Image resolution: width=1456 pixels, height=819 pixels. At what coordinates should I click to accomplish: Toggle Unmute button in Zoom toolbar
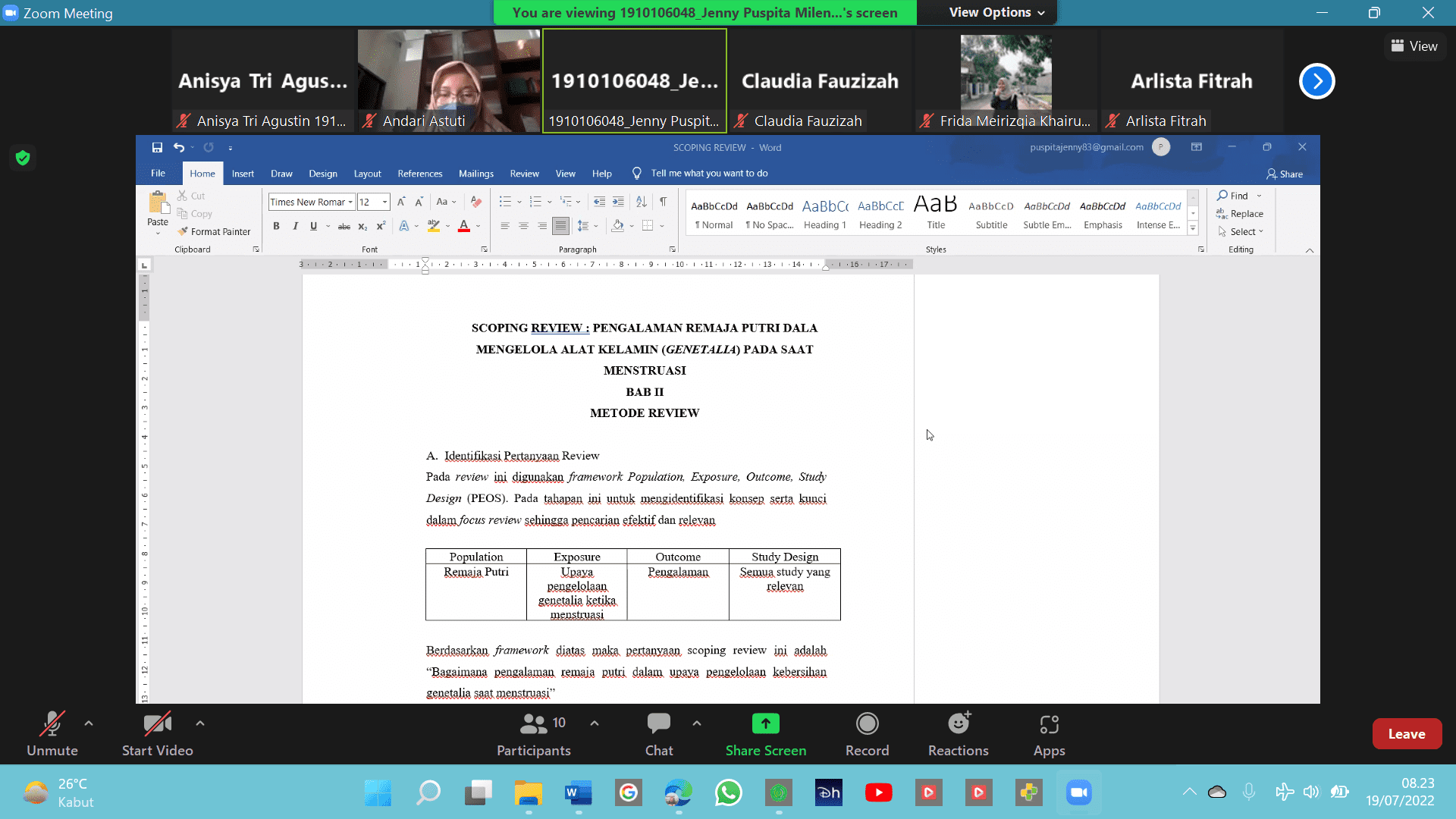click(52, 733)
